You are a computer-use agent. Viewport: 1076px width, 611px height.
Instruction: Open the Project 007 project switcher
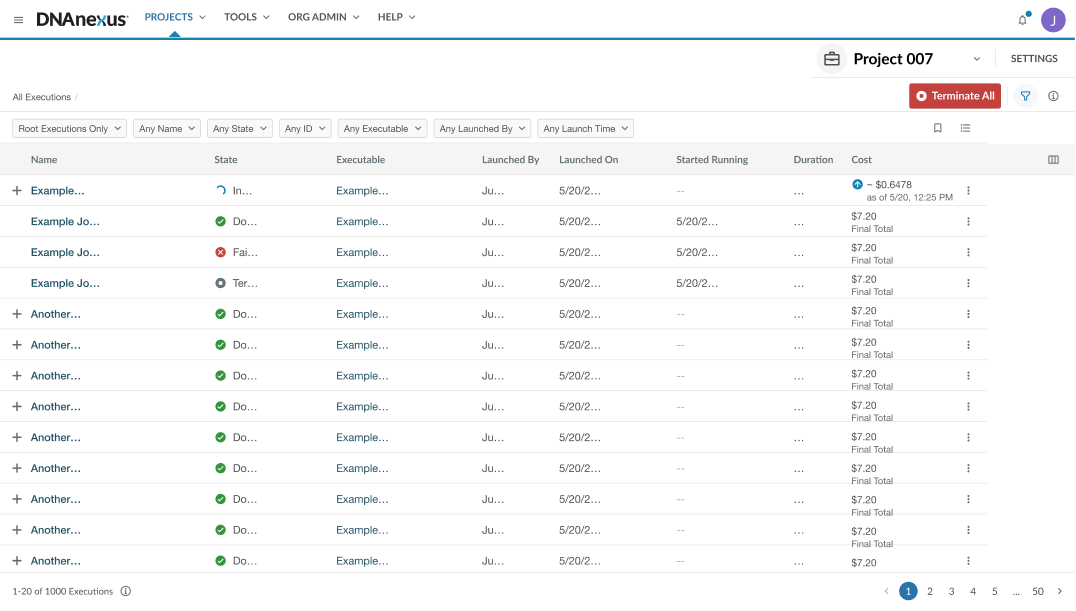[x=976, y=59]
